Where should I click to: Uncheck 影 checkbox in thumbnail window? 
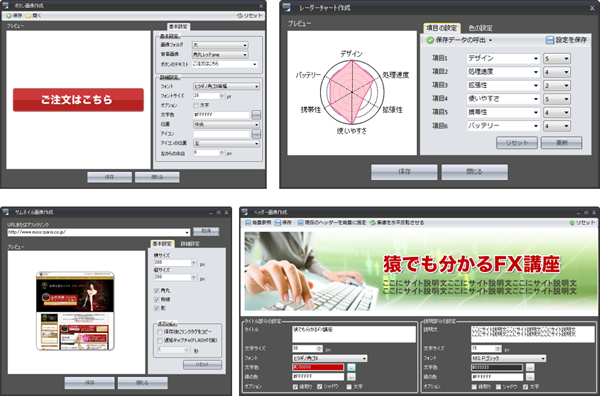[x=157, y=308]
